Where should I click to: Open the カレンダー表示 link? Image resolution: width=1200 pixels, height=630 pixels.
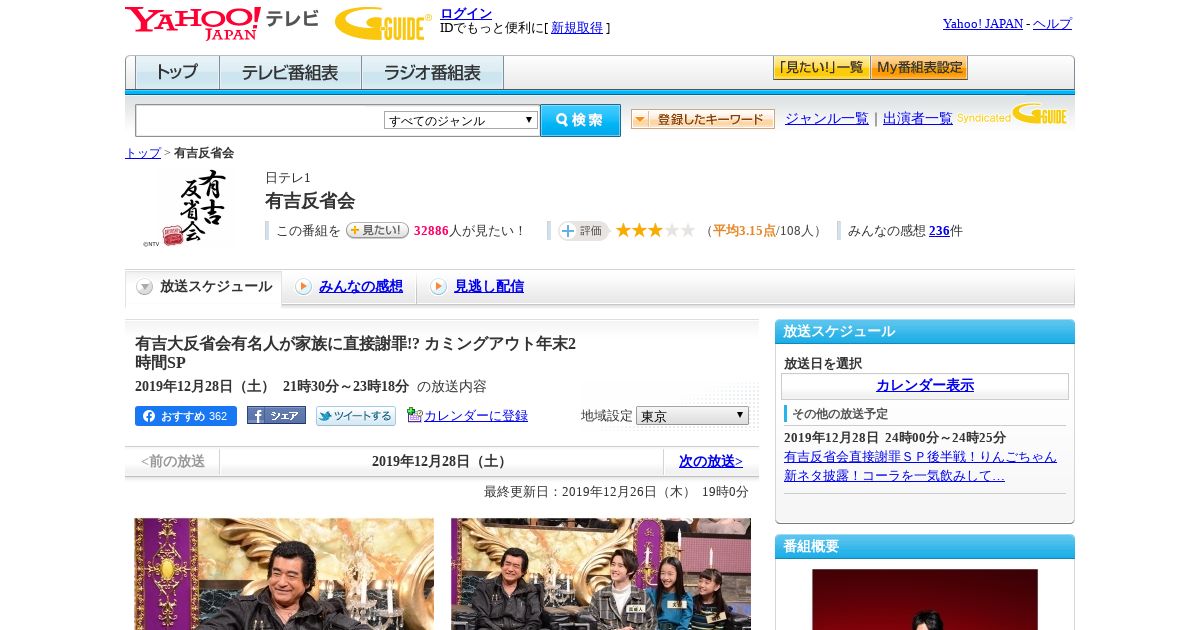925,386
